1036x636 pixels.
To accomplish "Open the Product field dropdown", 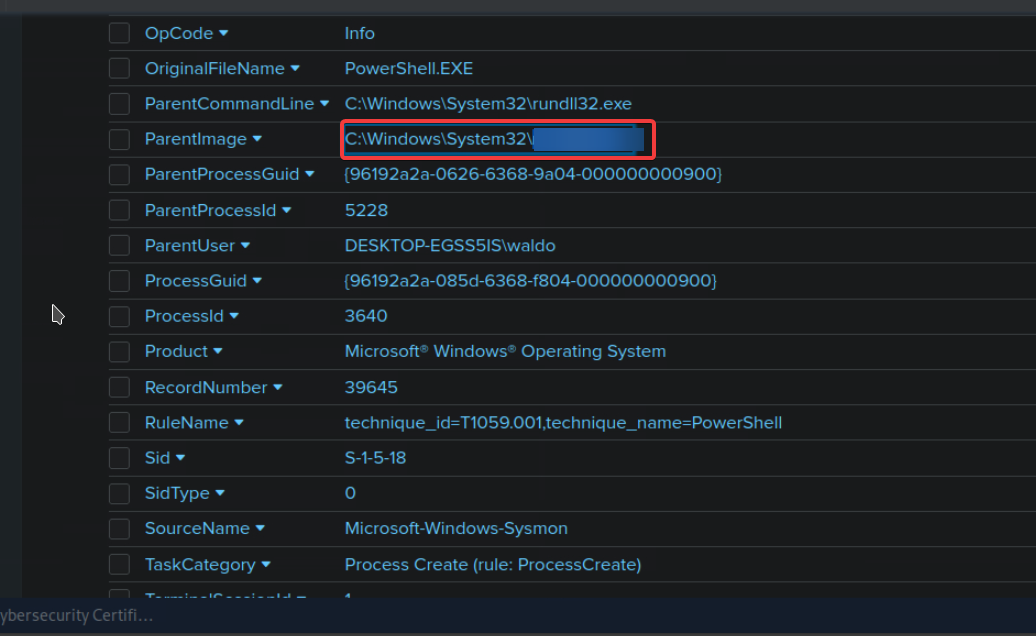I will click(x=218, y=351).
